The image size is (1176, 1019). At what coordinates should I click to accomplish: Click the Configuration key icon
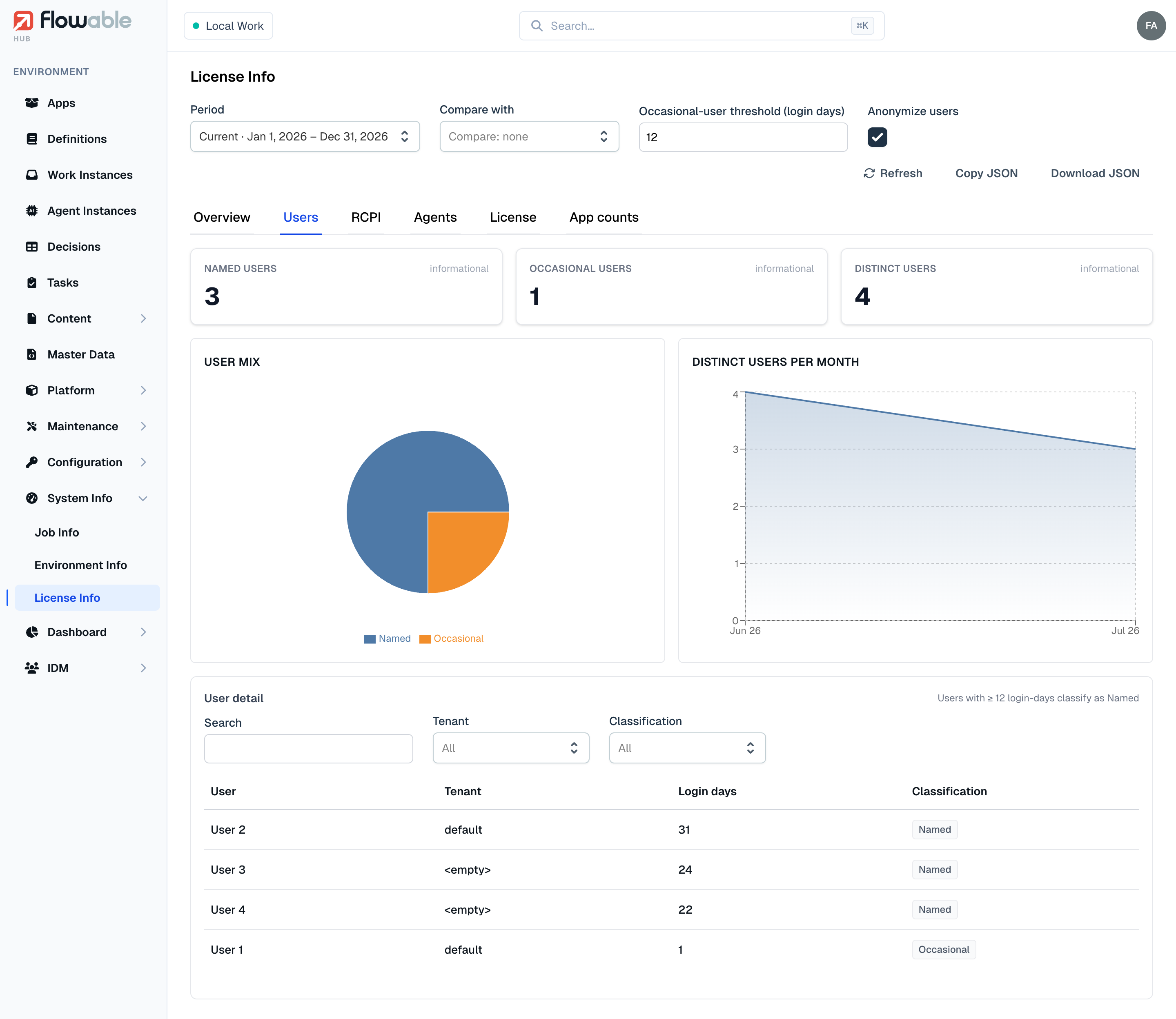(32, 462)
